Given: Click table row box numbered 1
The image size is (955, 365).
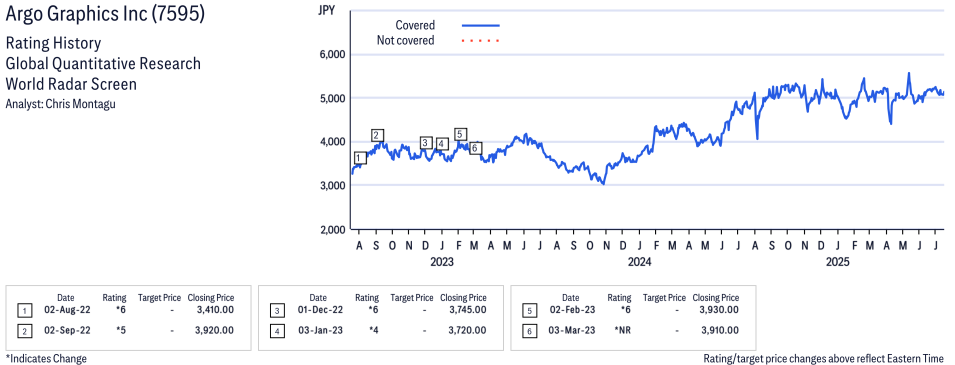Looking at the screenshot, I should (x=24, y=311).
